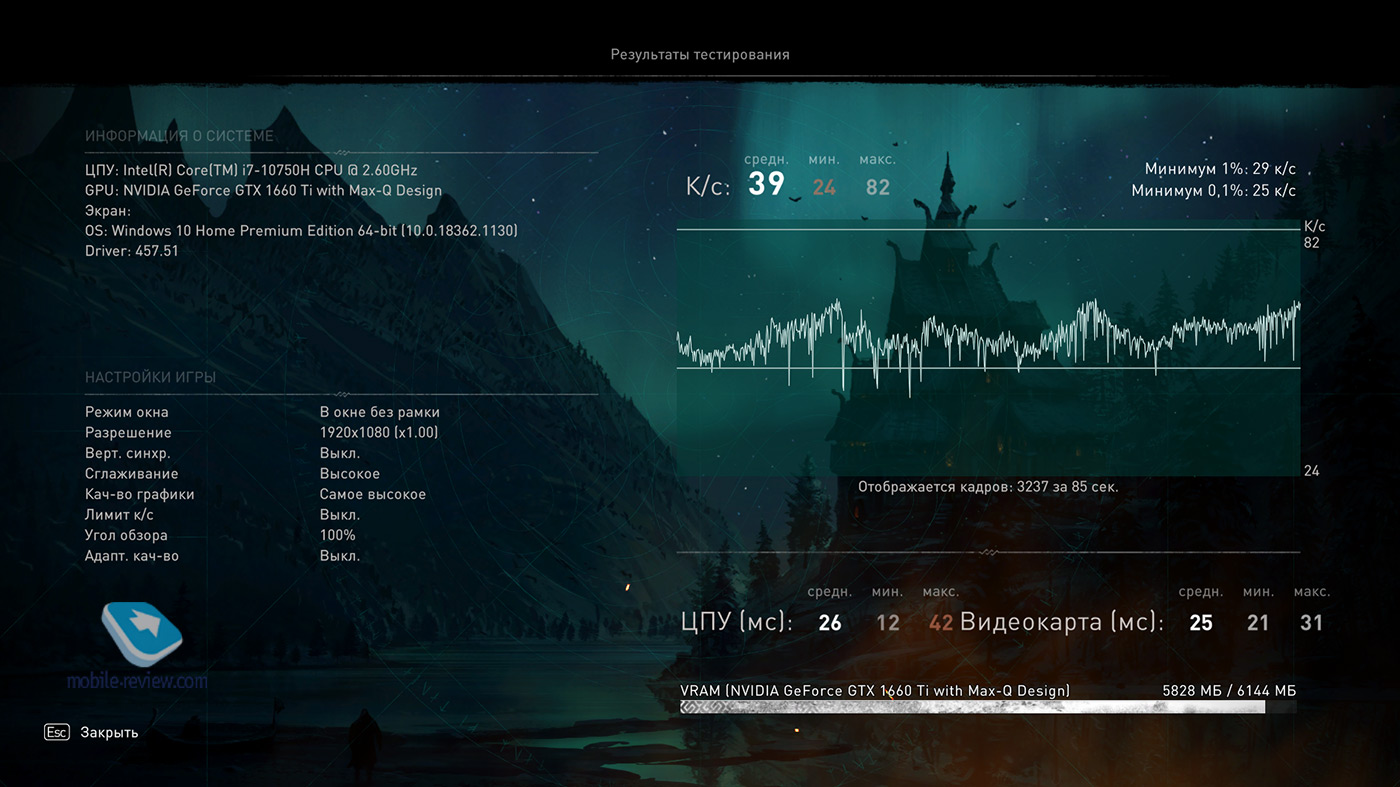1400x787 pixels.
Task: Click the 100% field of view value
Action: [x=338, y=535]
